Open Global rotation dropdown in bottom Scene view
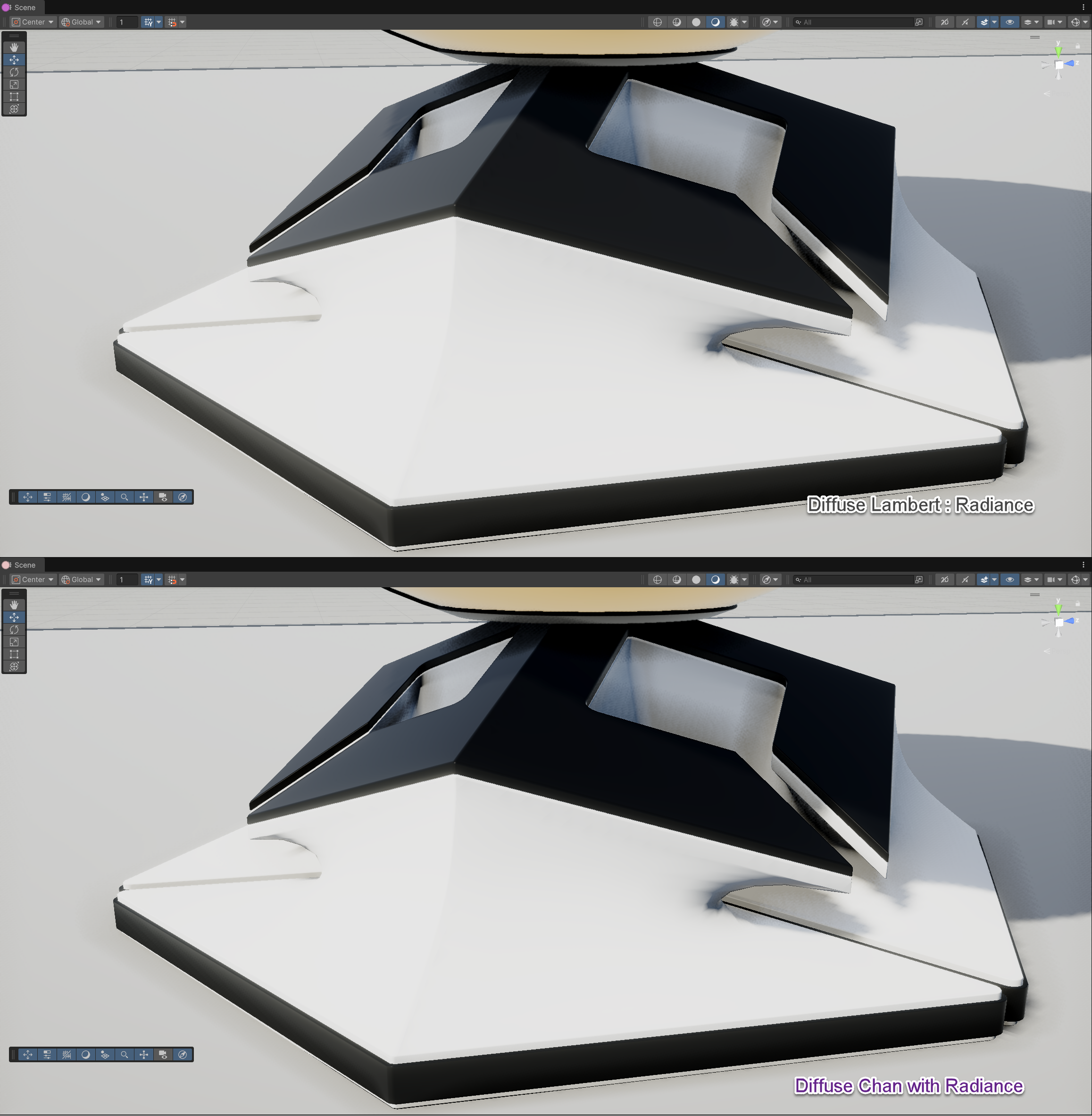Screen dimensions: 1092x1116 tap(82, 580)
